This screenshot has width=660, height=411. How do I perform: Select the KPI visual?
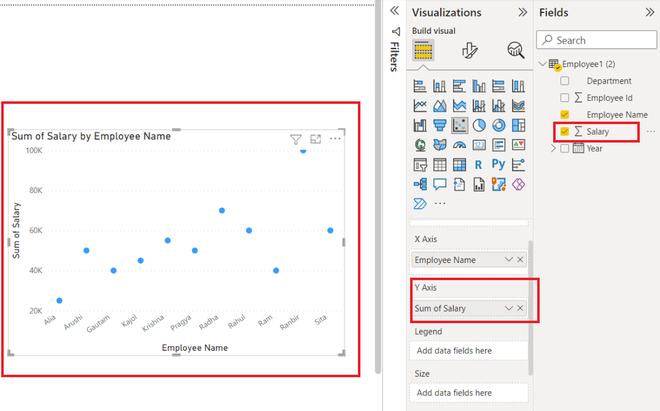[x=519, y=145]
